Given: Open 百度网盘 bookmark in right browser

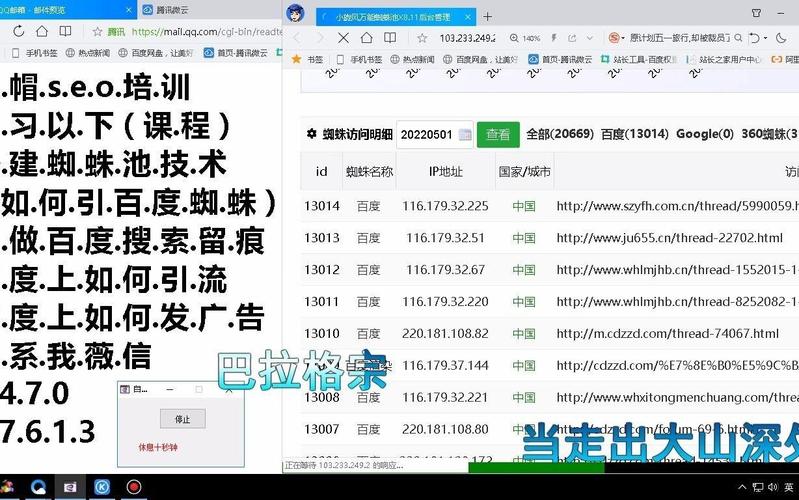Looking at the screenshot, I should (481, 59).
